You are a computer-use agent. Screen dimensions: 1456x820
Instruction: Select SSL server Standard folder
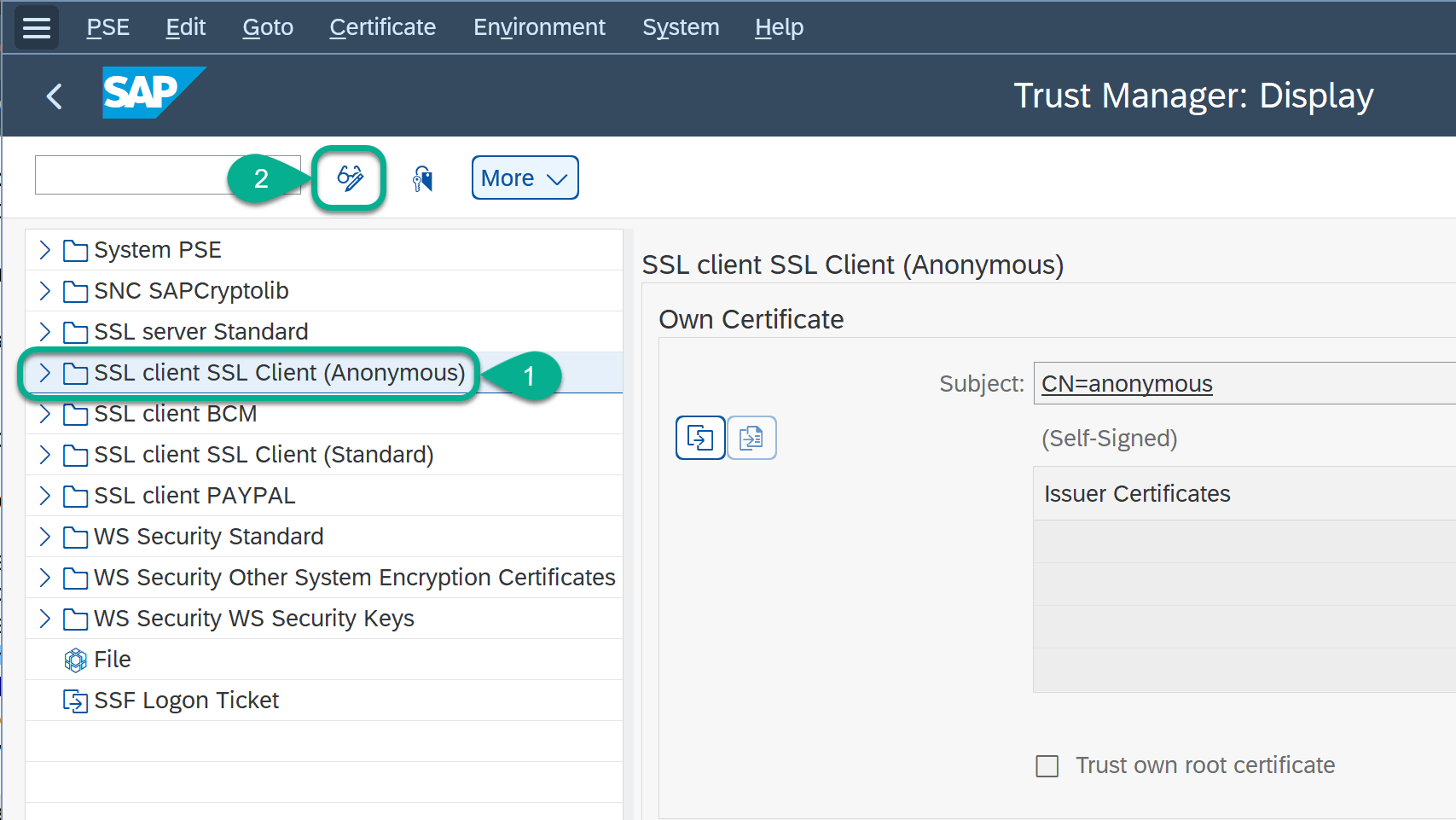tap(200, 332)
